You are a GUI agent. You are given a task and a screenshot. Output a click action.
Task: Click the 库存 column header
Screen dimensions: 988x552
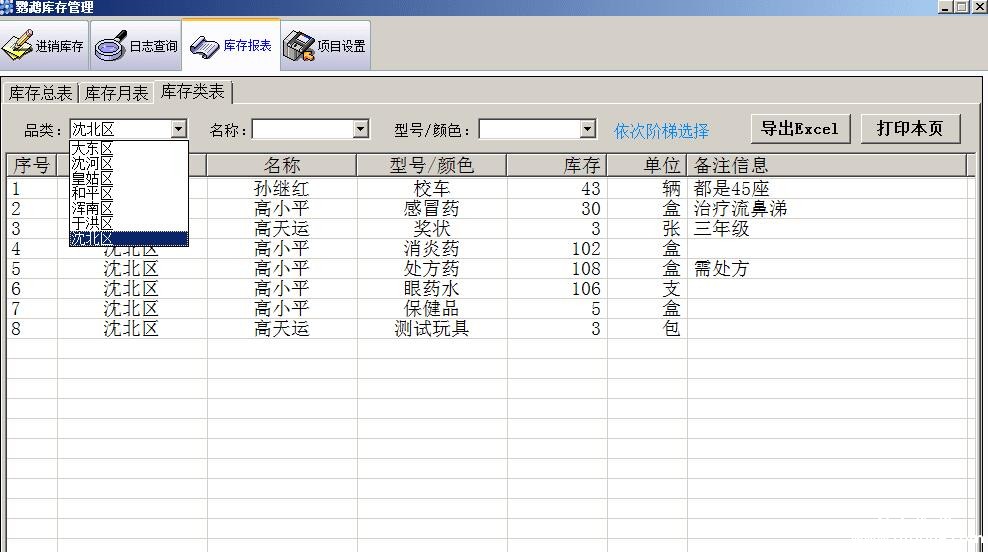click(557, 165)
